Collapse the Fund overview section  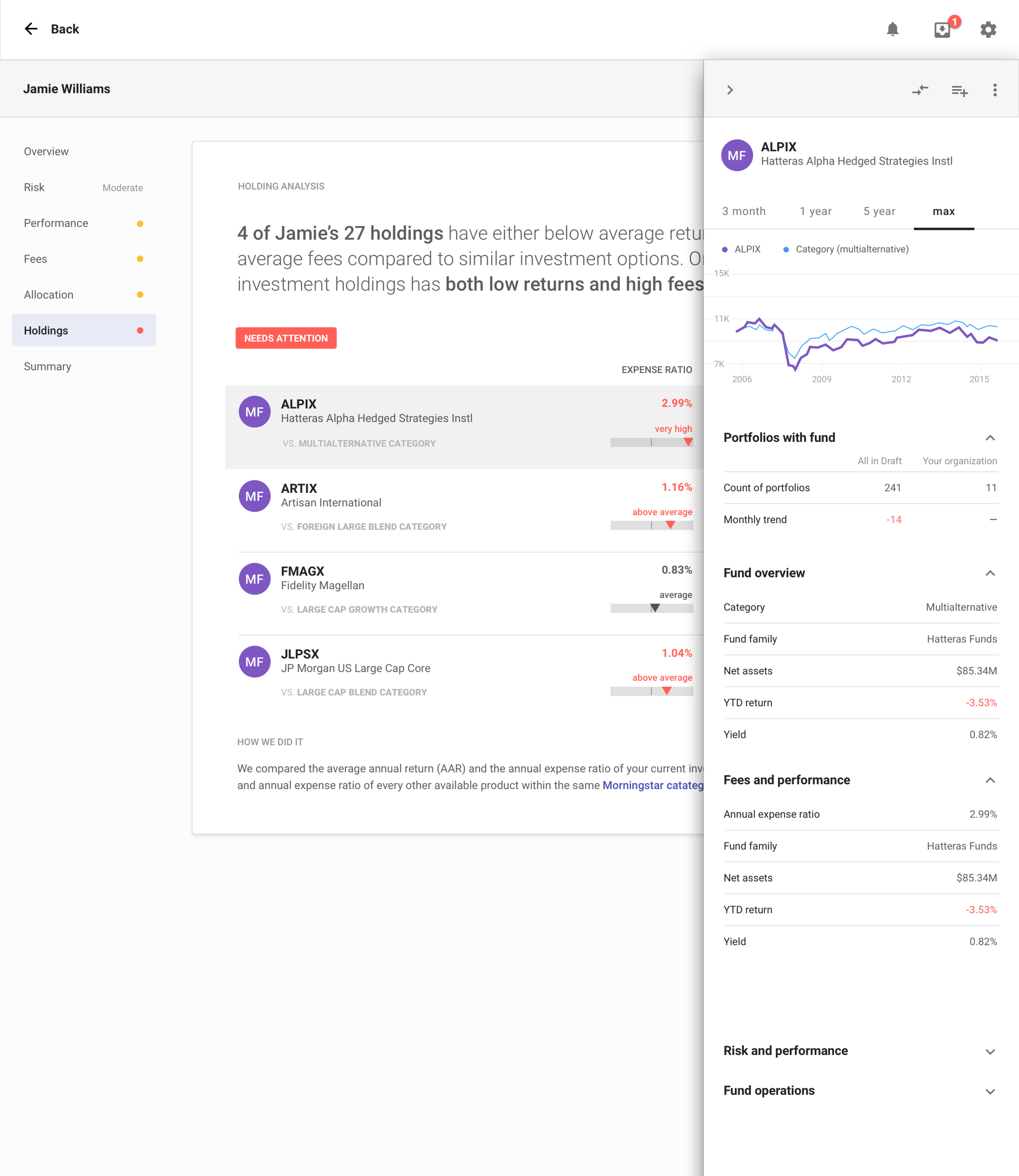(990, 573)
